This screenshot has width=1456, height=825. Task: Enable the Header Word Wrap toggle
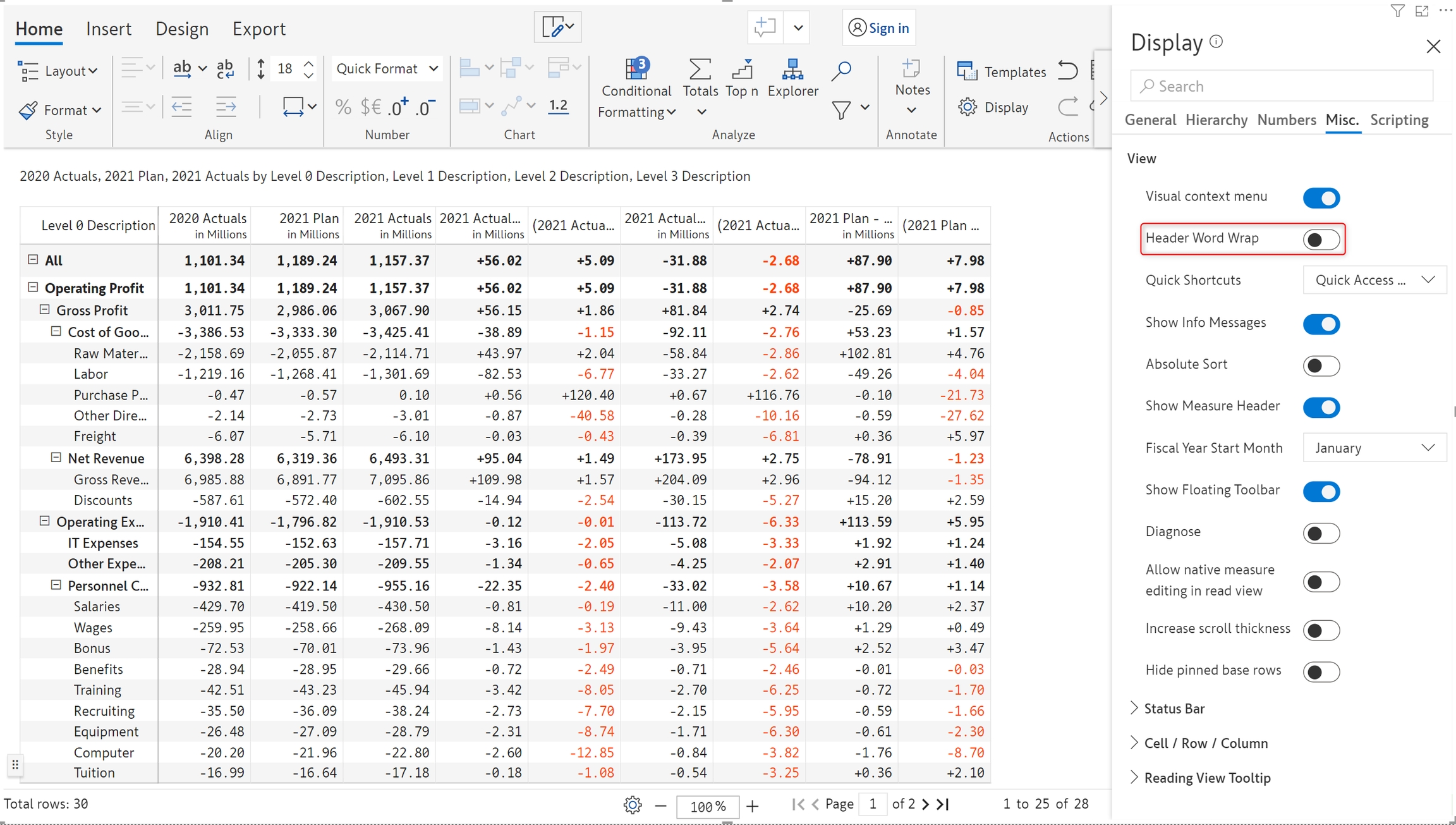pyautogui.click(x=1321, y=240)
